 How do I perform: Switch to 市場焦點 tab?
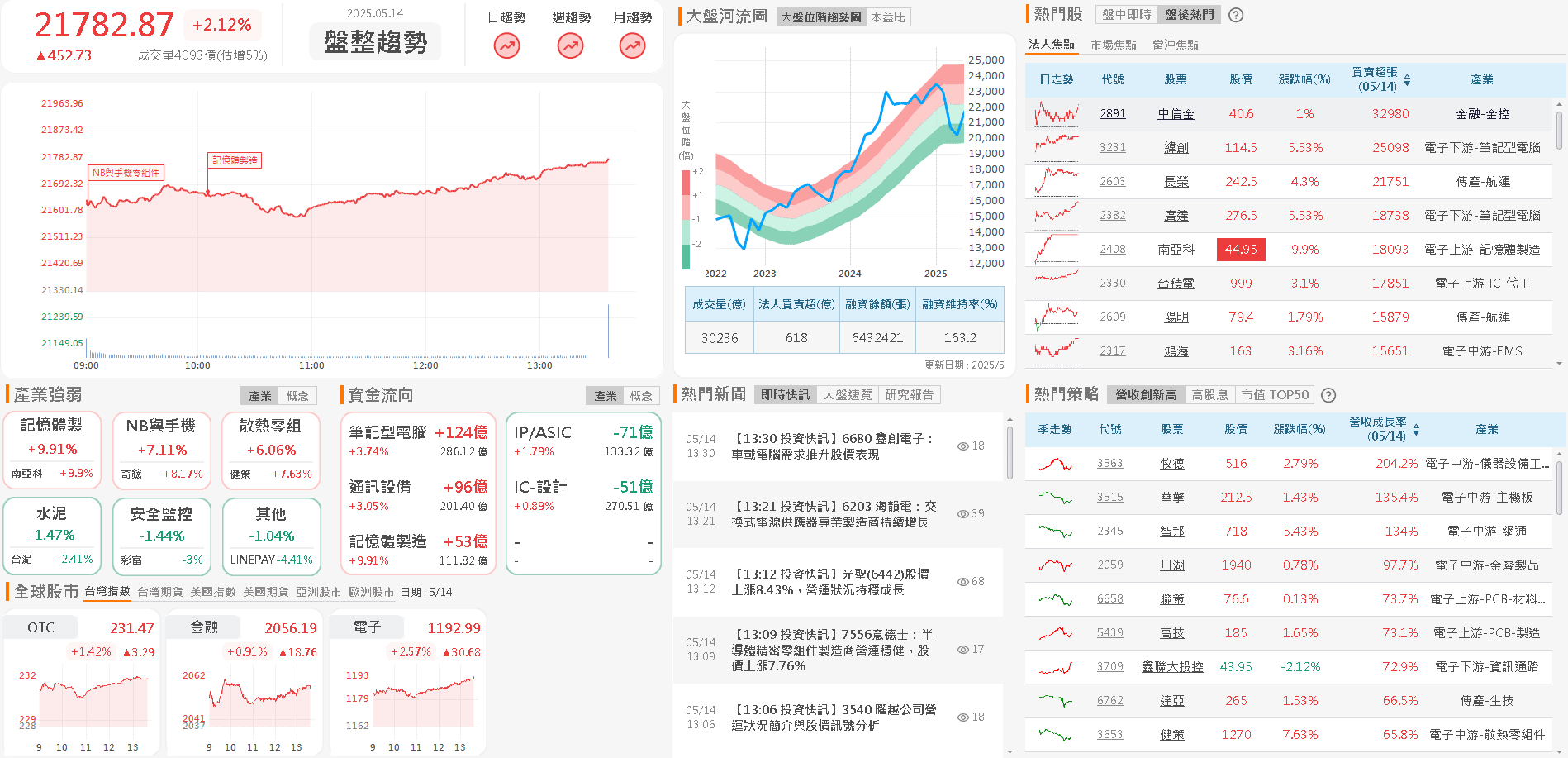(x=1114, y=45)
